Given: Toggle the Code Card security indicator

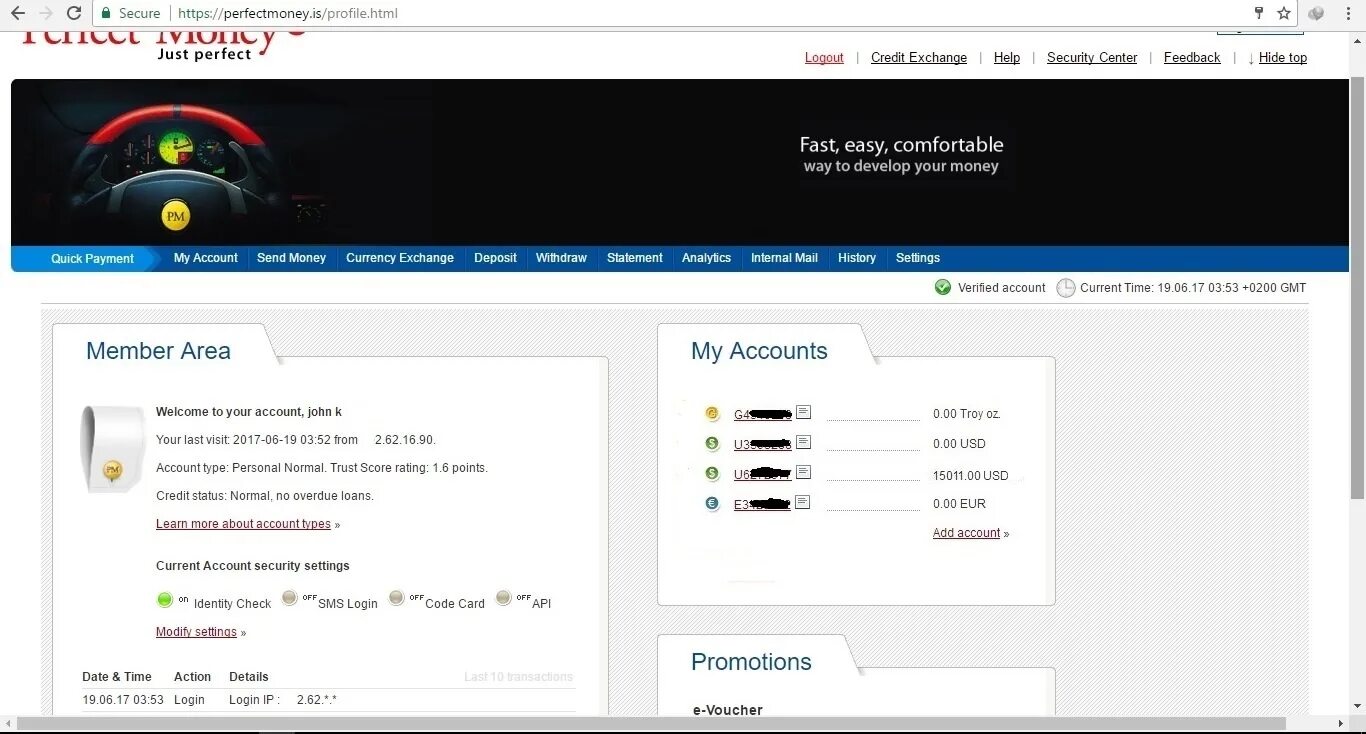Looking at the screenshot, I should pyautogui.click(x=397, y=598).
